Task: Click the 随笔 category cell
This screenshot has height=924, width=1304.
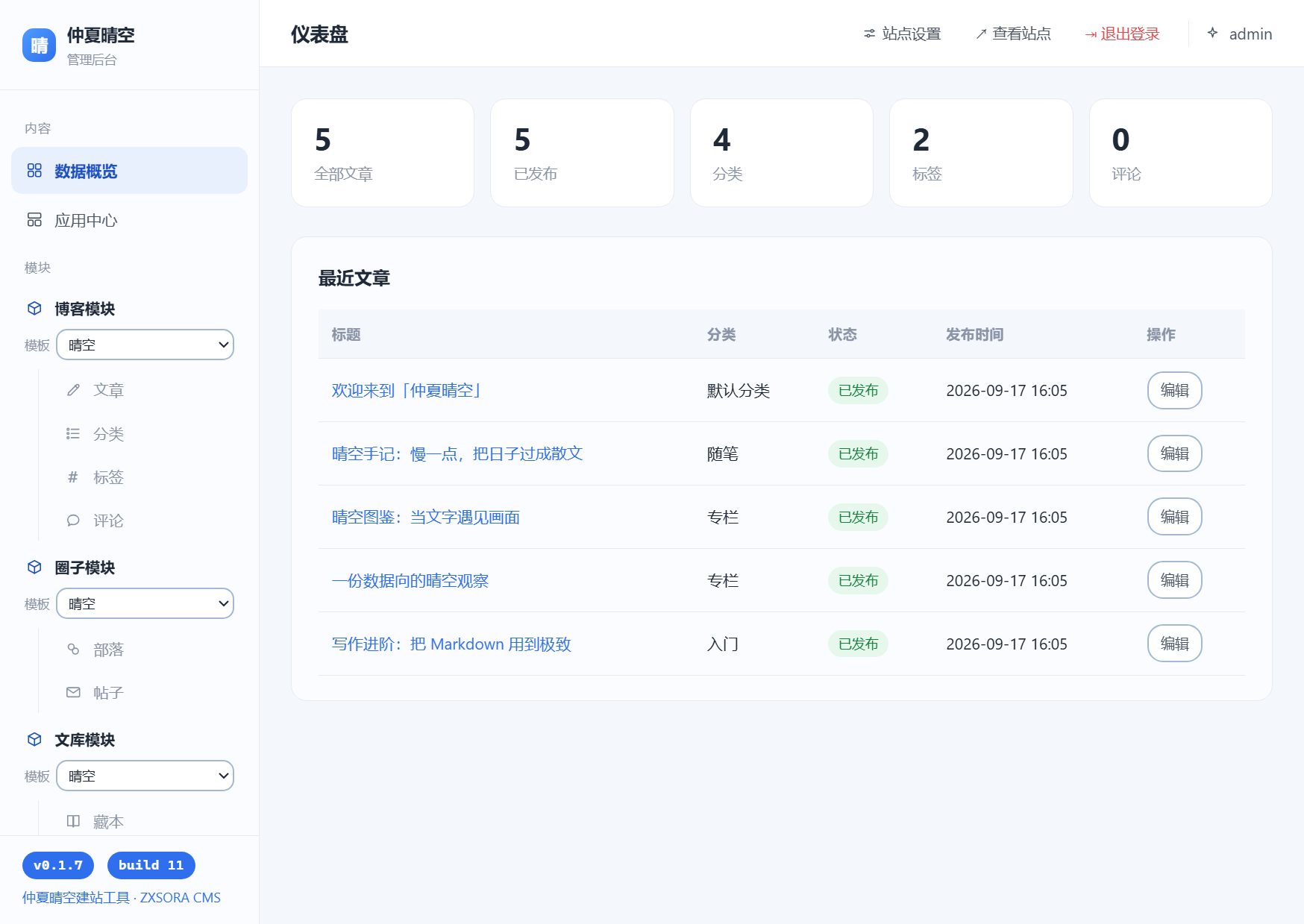Action: 723,453
